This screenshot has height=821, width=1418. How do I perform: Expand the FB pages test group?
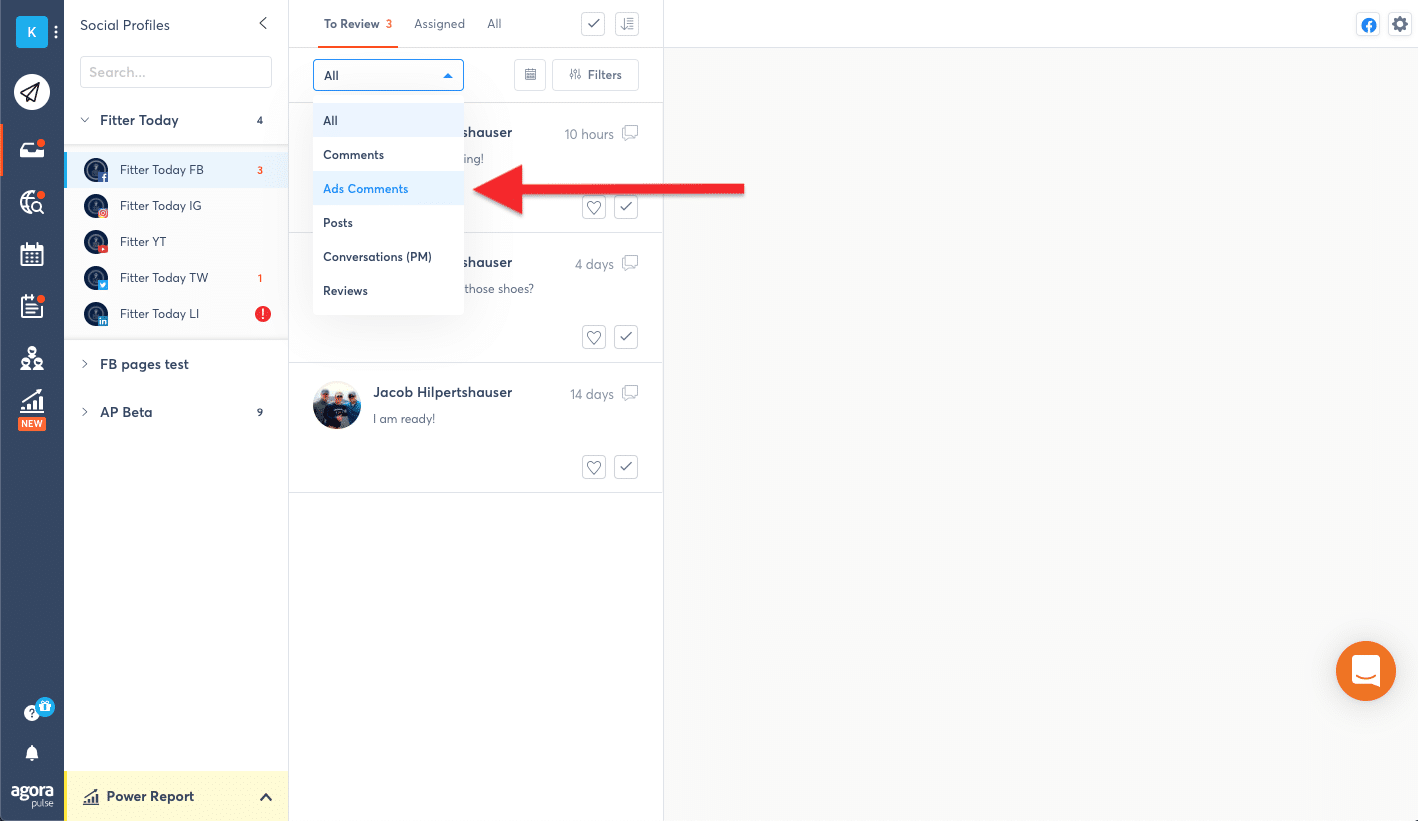[85, 364]
